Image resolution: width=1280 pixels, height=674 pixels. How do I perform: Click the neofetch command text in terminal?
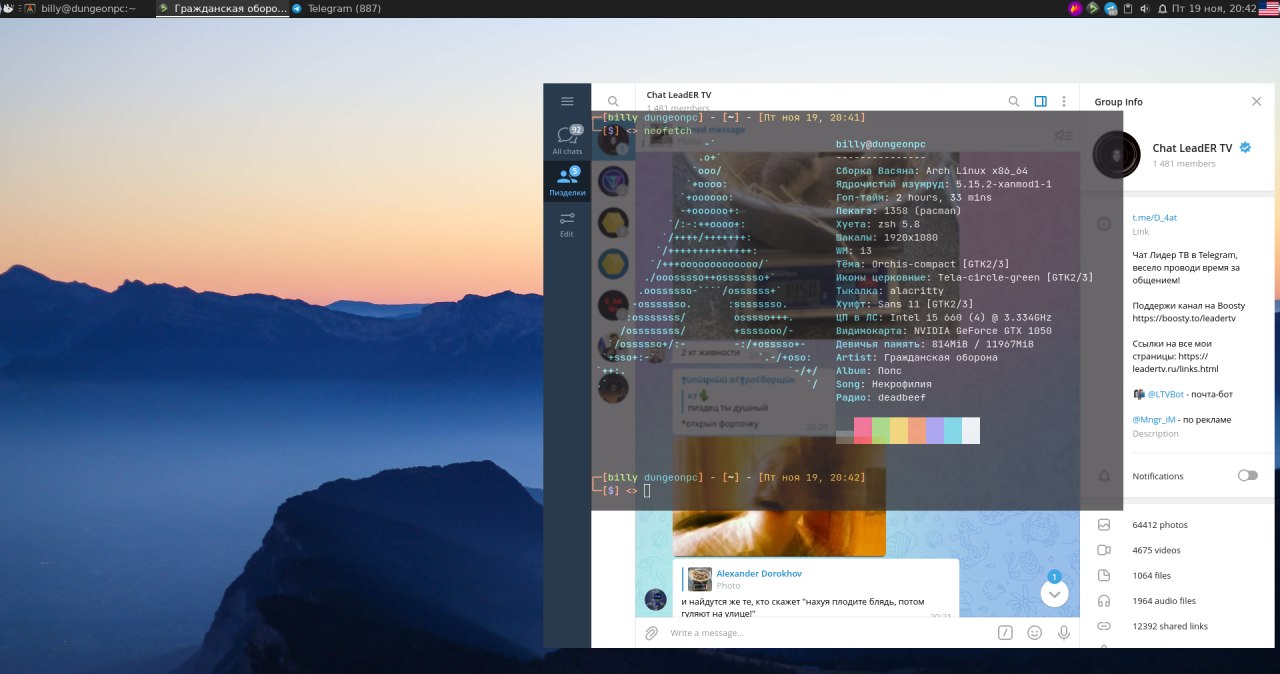(667, 130)
